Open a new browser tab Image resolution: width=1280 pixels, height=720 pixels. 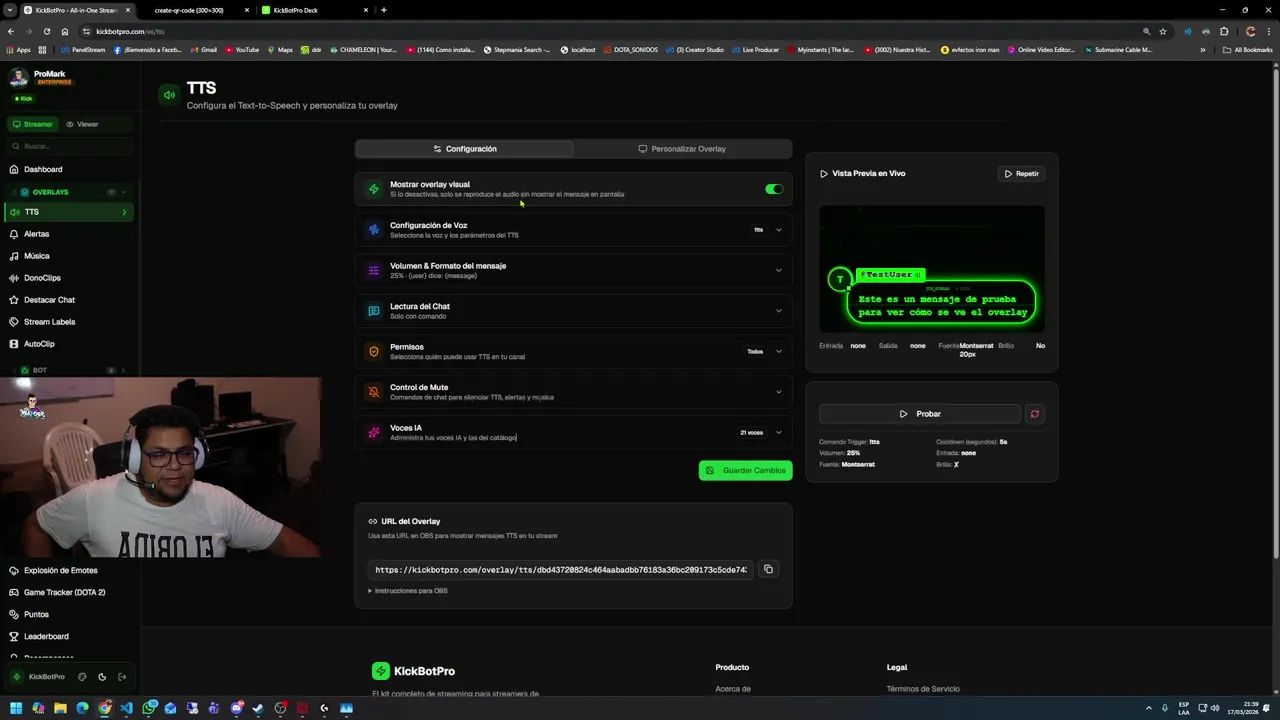pyautogui.click(x=384, y=10)
